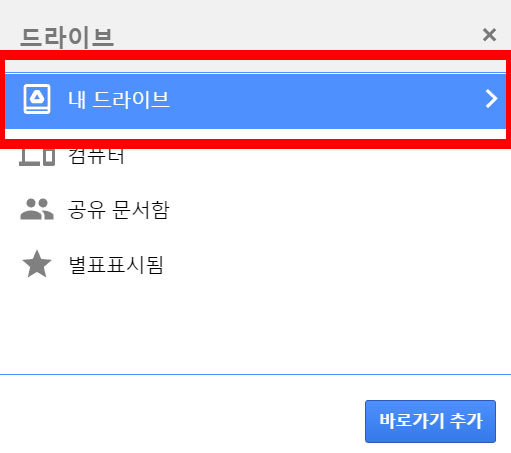Click the highlighted blue 내 드라이브 row background

[255, 101]
